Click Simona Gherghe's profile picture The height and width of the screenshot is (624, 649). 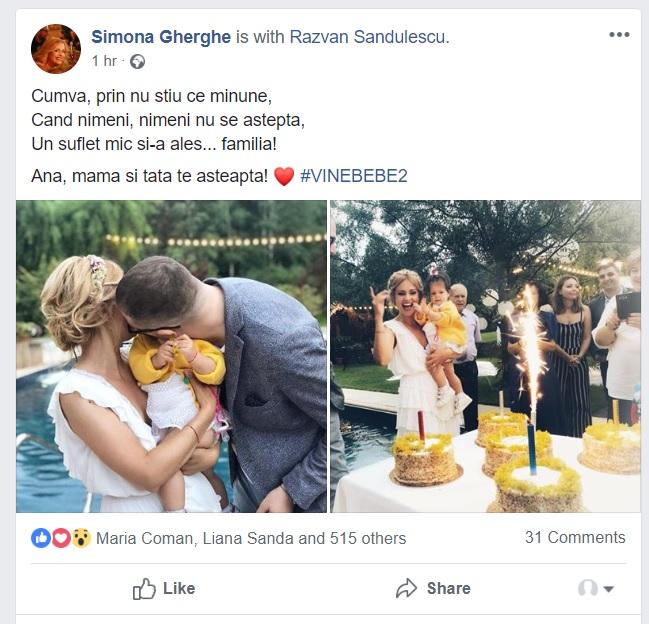[x=56, y=48]
